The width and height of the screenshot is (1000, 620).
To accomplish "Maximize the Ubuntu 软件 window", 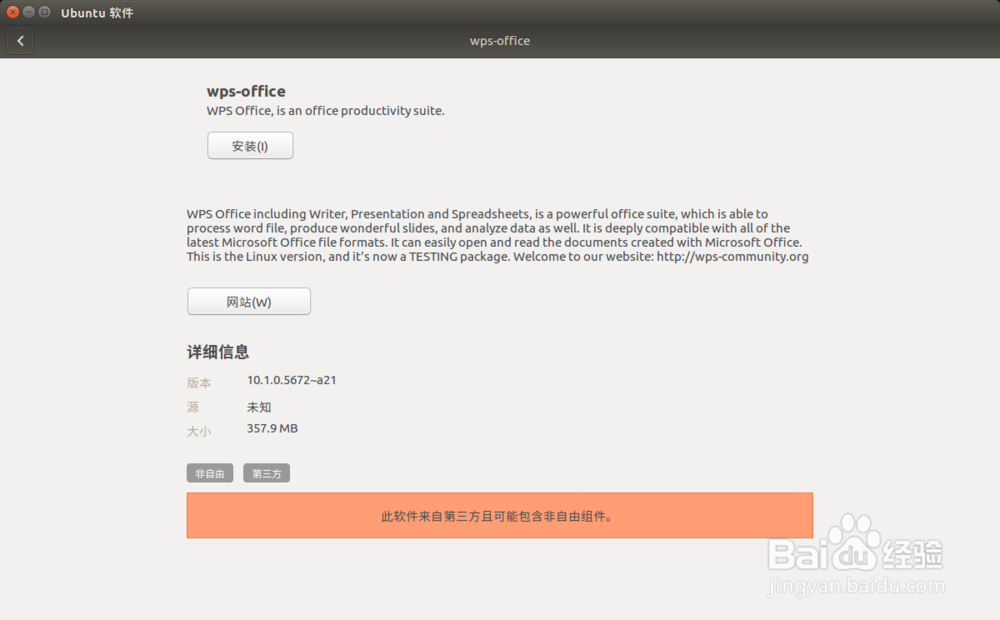I will coord(45,12).
